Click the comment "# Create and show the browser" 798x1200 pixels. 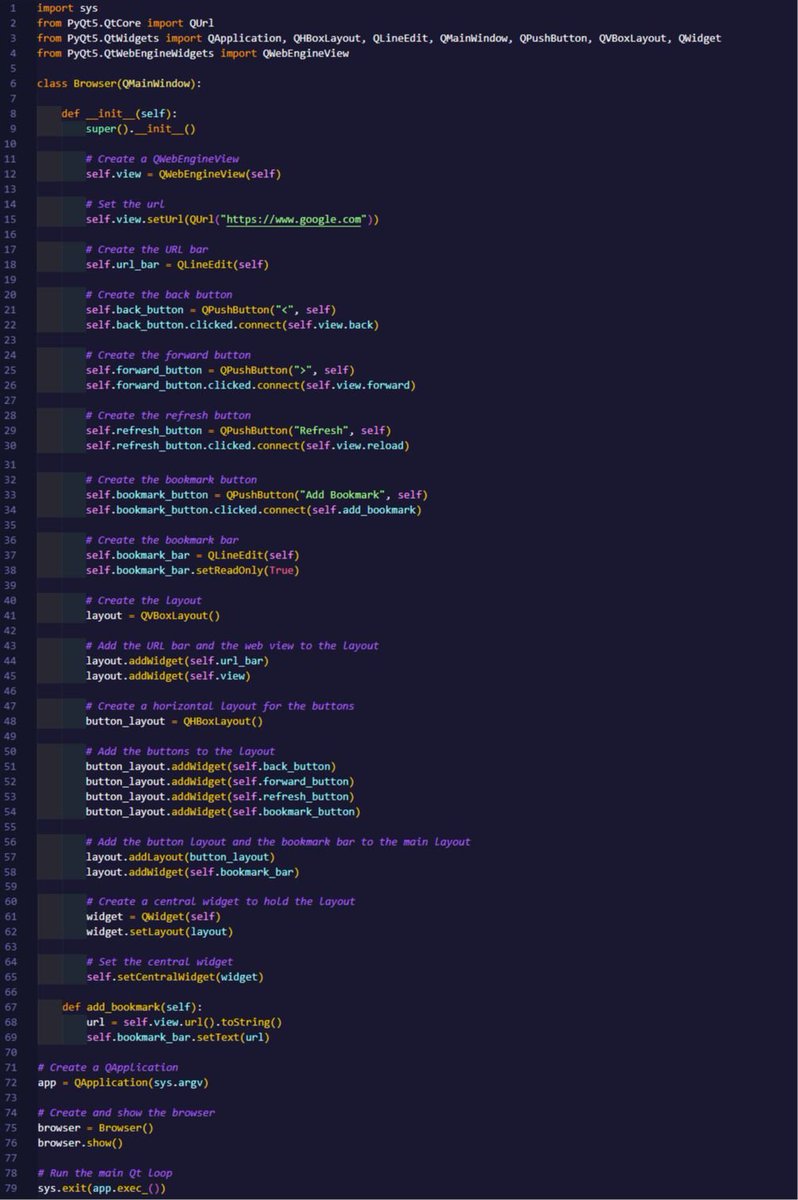click(126, 1113)
